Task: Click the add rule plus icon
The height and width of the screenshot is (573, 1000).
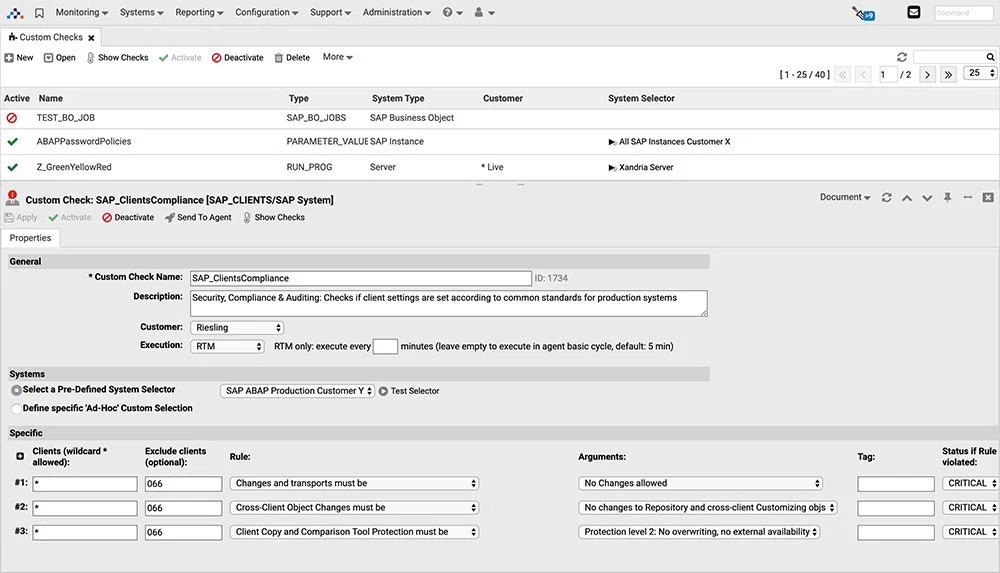Action: point(20,457)
